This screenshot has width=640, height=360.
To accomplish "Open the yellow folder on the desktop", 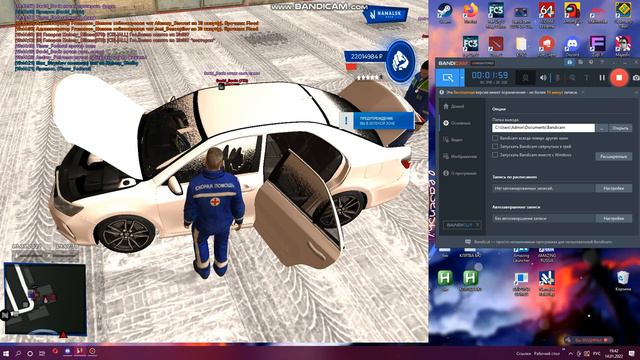I will point(521,46).
